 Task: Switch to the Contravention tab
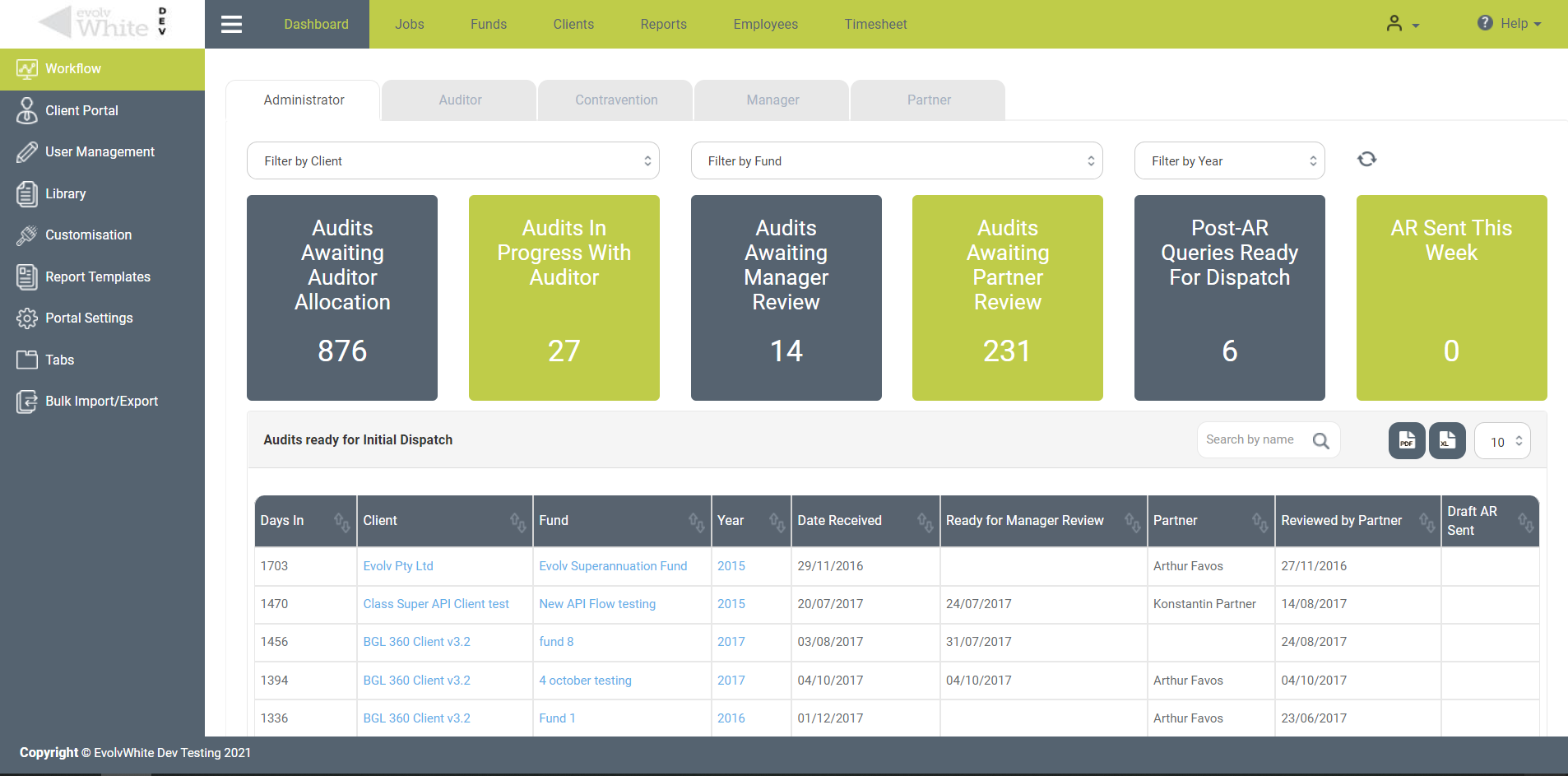point(615,100)
